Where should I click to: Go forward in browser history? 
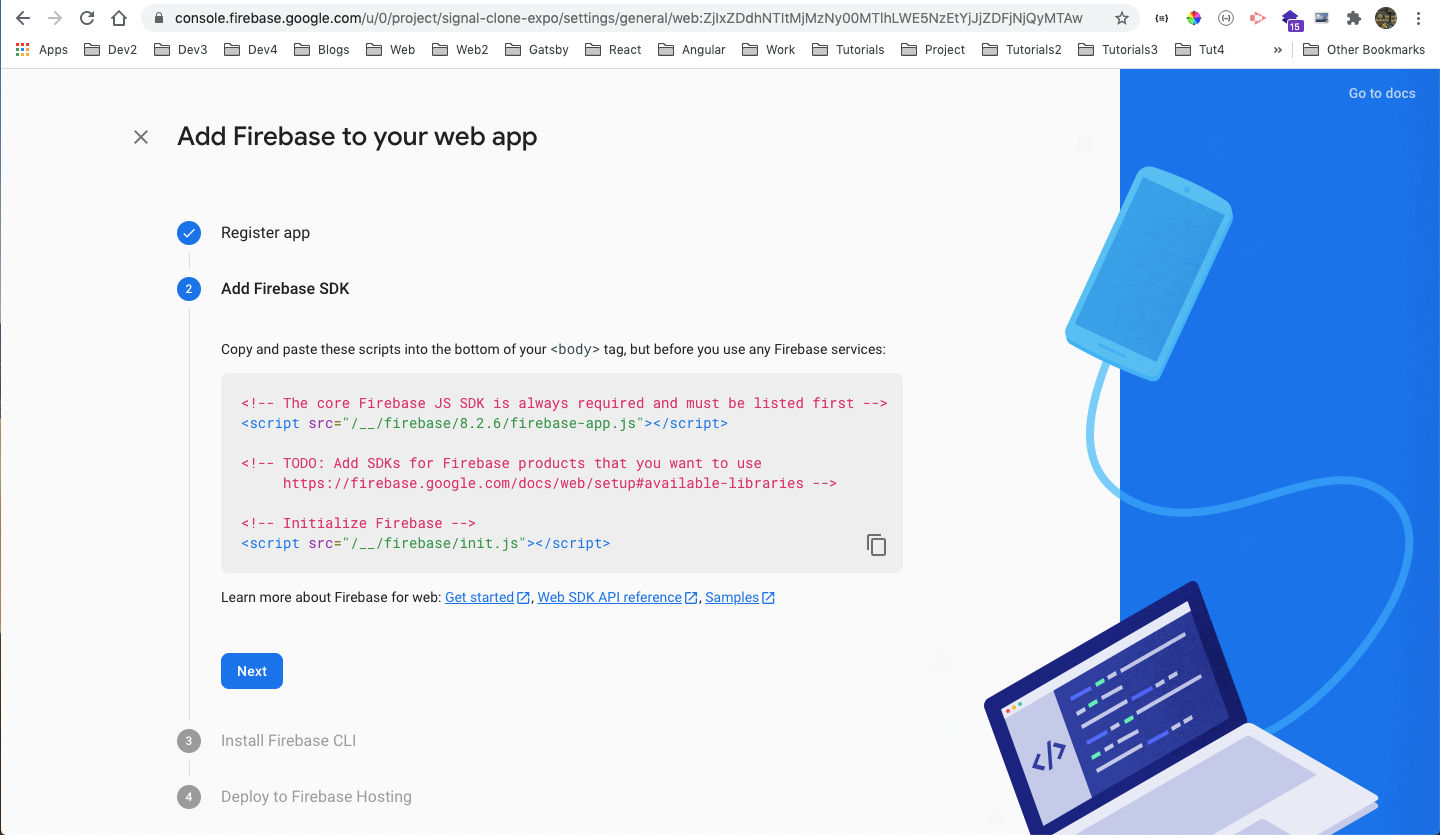55,18
